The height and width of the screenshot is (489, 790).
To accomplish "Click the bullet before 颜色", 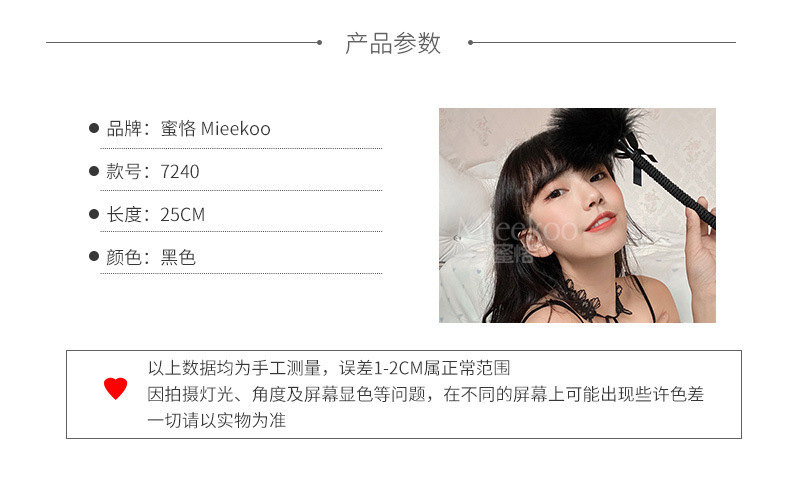I will 94,256.
